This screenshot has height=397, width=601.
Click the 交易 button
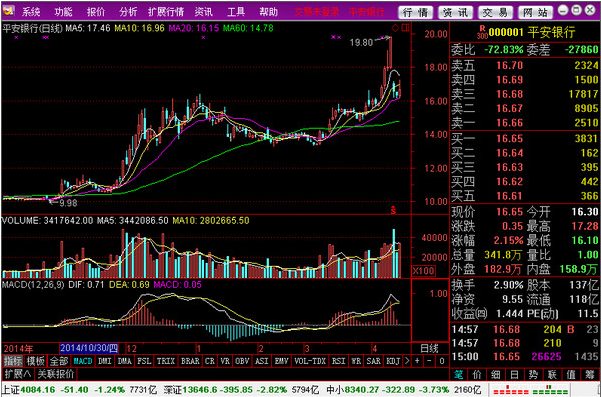(496, 12)
